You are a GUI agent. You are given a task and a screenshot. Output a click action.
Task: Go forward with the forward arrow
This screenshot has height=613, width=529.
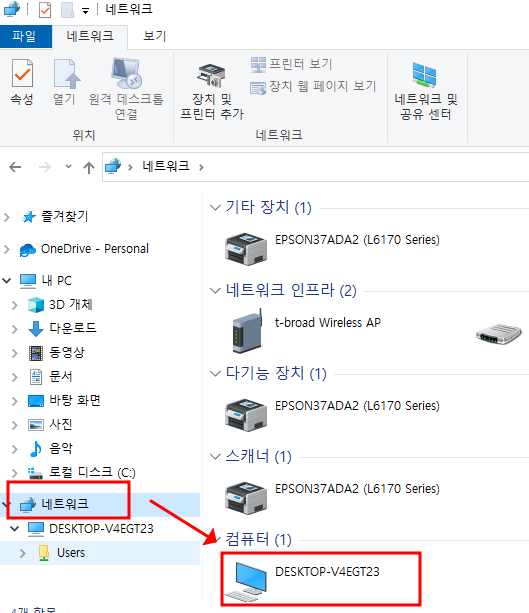click(45, 167)
